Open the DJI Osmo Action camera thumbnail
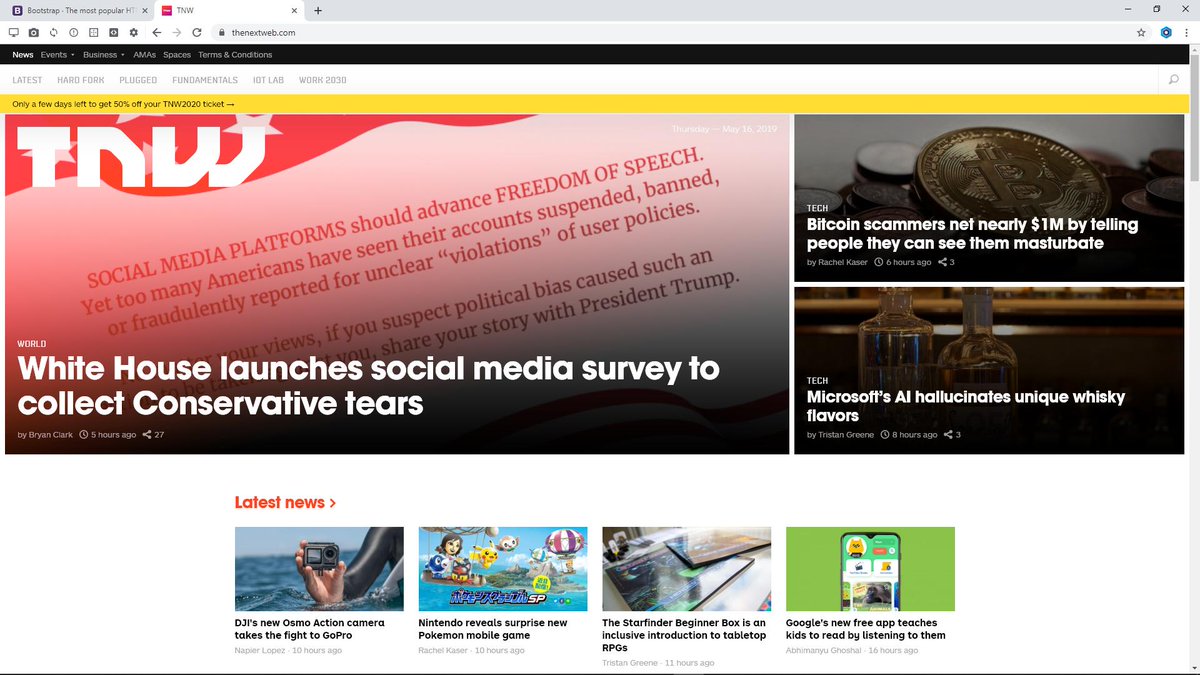 (319, 568)
